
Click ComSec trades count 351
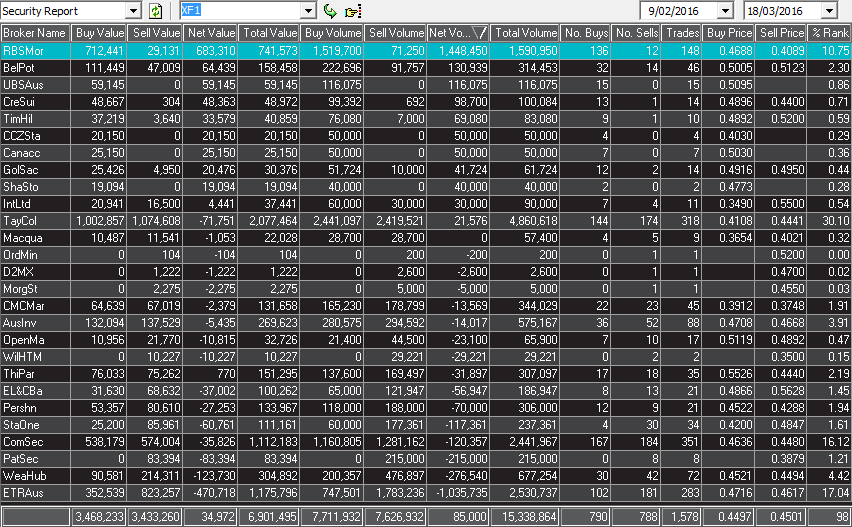pyautogui.click(x=690, y=442)
